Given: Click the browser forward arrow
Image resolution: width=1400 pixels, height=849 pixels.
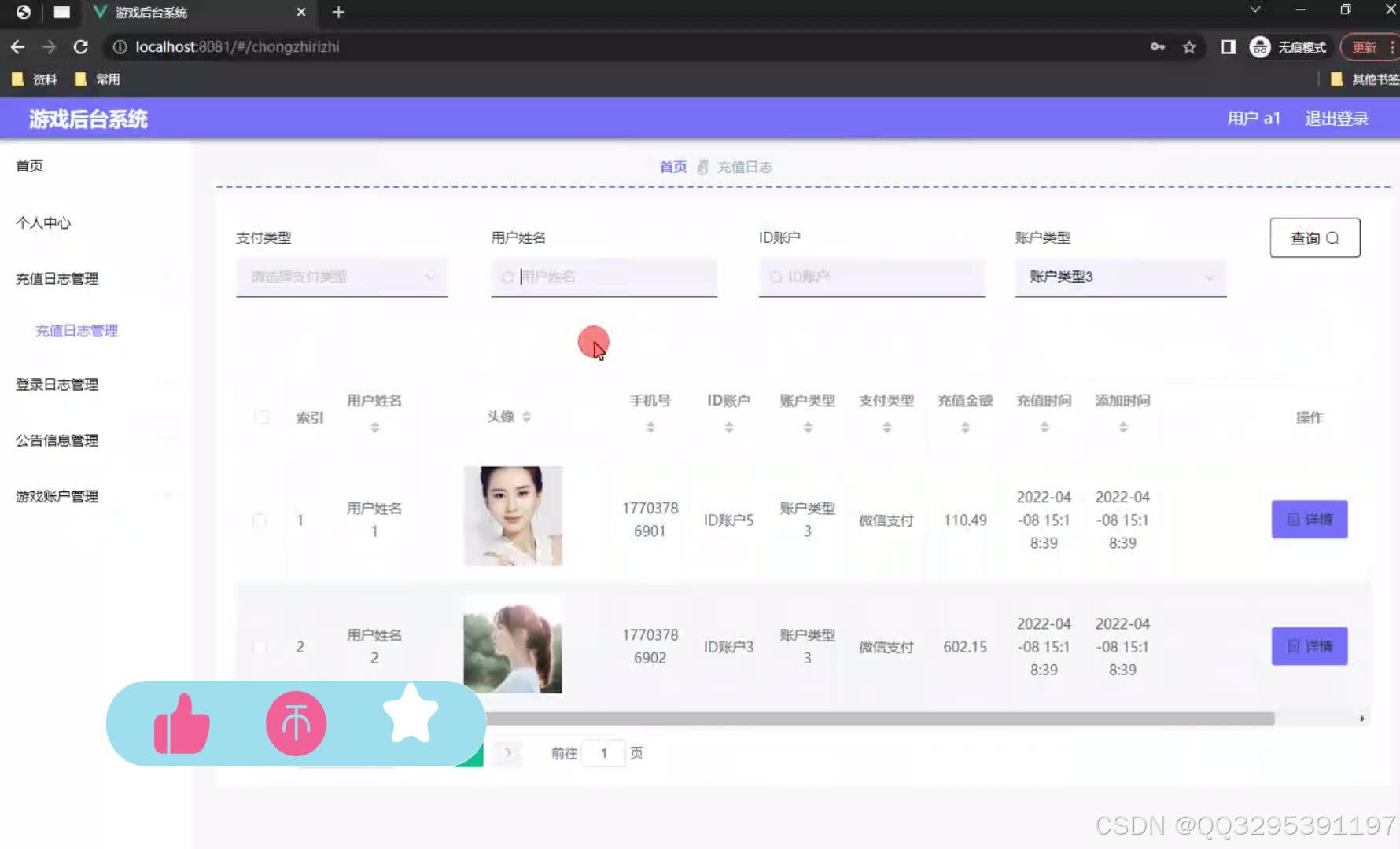Looking at the screenshot, I should (x=49, y=47).
